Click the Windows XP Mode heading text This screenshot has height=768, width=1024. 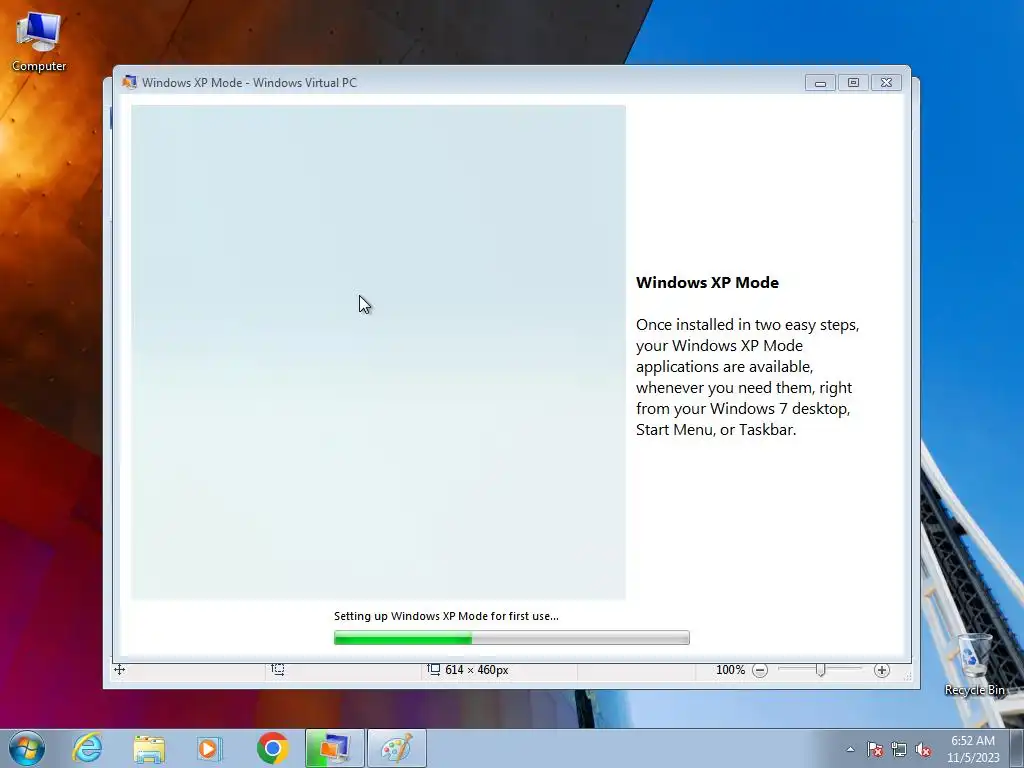coord(707,283)
